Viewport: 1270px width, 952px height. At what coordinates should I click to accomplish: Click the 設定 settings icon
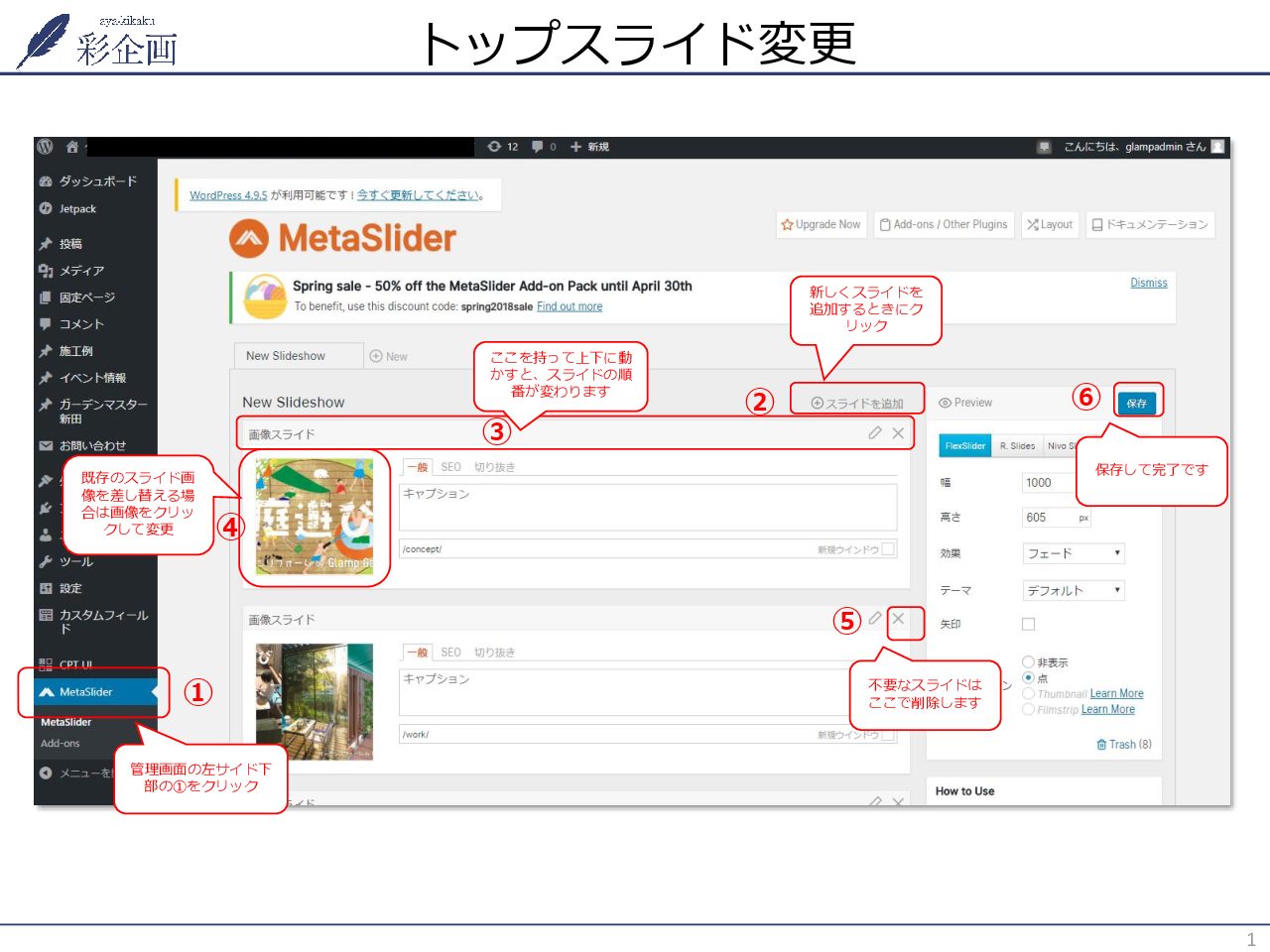click(46, 588)
